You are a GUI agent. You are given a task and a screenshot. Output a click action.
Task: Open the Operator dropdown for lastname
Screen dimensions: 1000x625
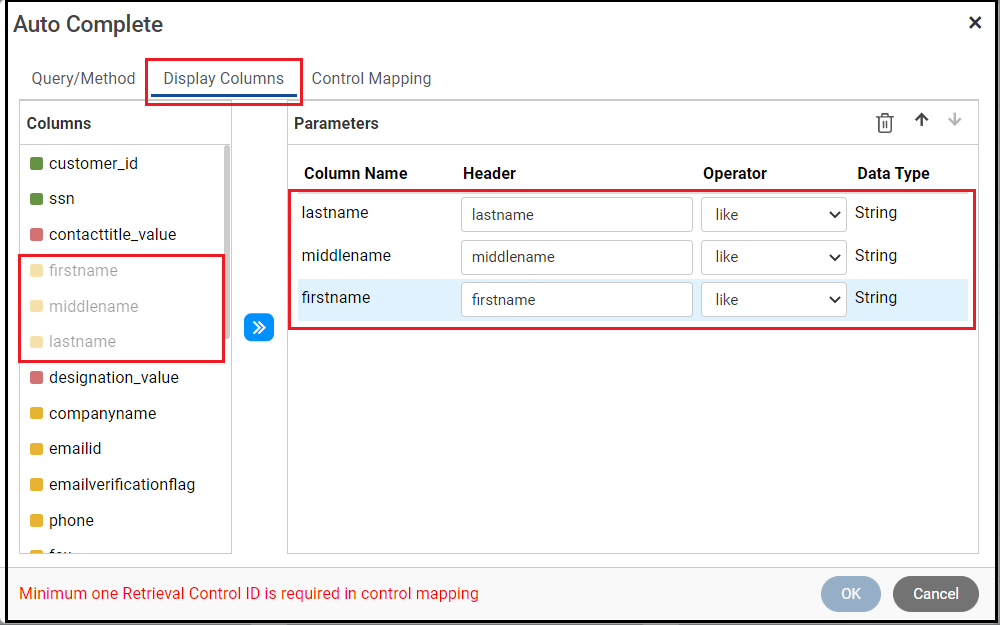click(x=774, y=215)
